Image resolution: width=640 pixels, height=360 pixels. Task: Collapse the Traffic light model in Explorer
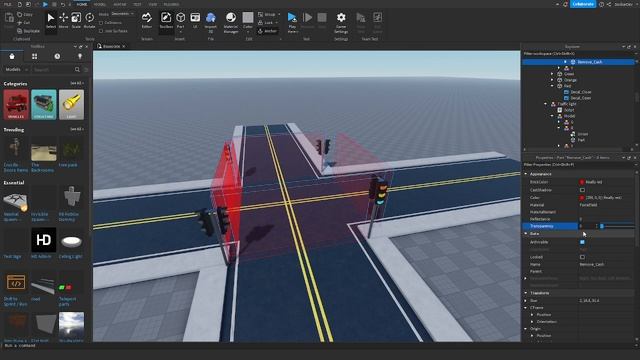point(546,104)
